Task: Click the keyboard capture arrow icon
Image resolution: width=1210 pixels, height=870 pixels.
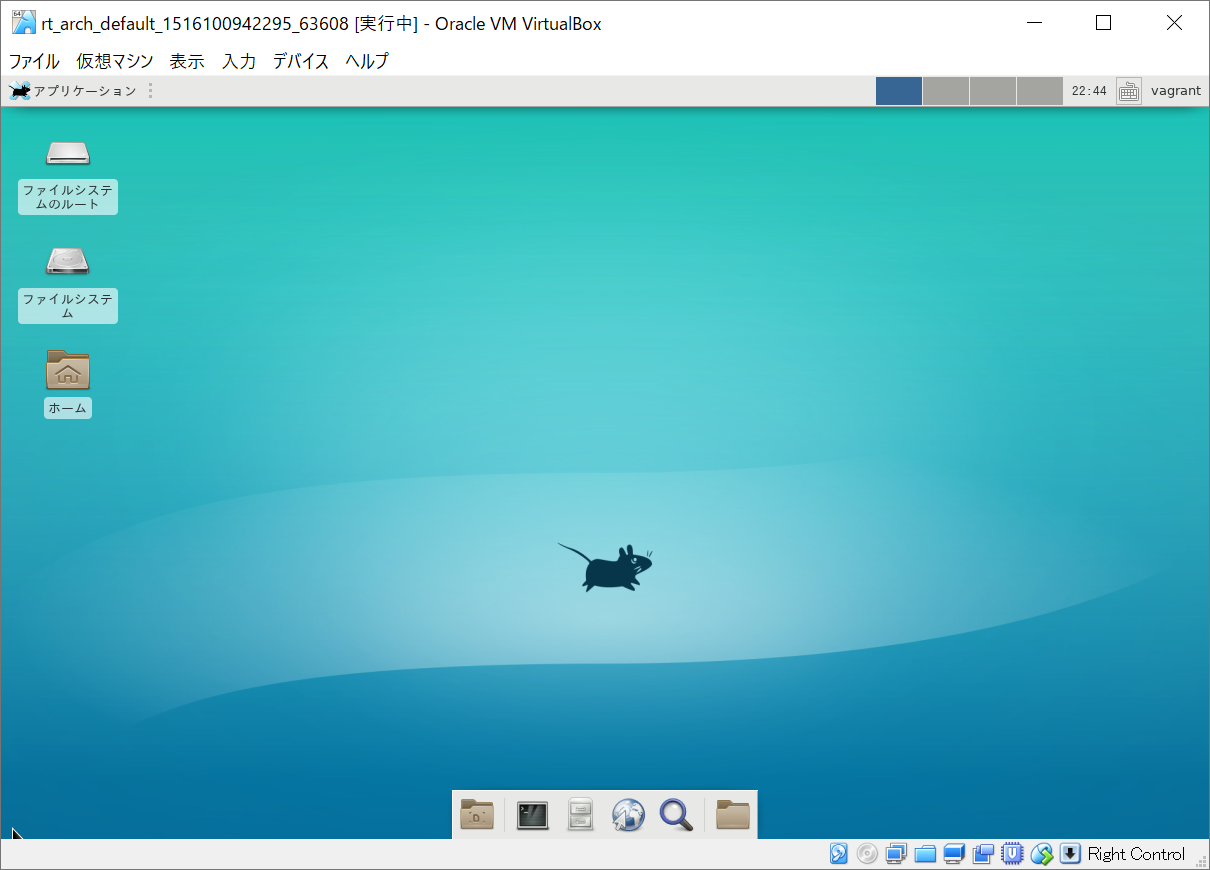Action: point(1070,854)
